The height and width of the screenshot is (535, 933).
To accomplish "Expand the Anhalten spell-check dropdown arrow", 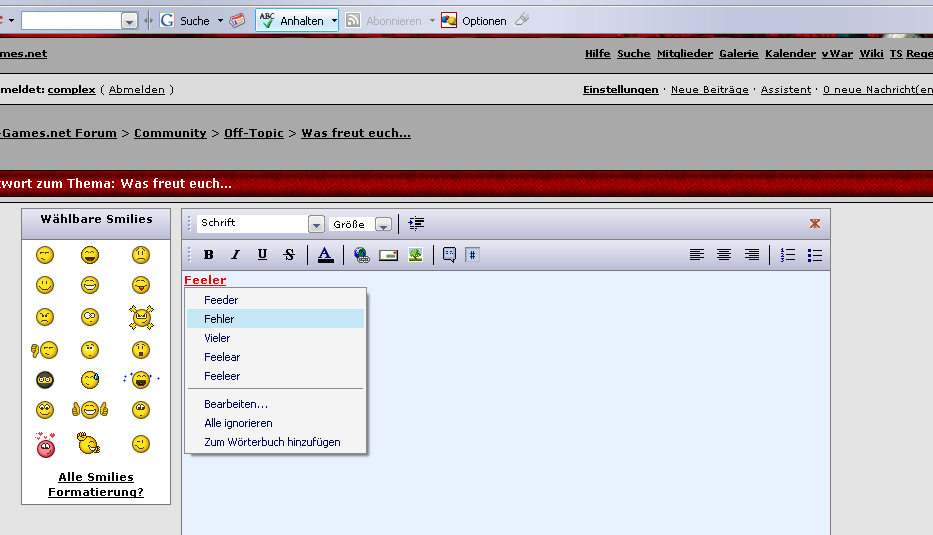I will tap(334, 21).
